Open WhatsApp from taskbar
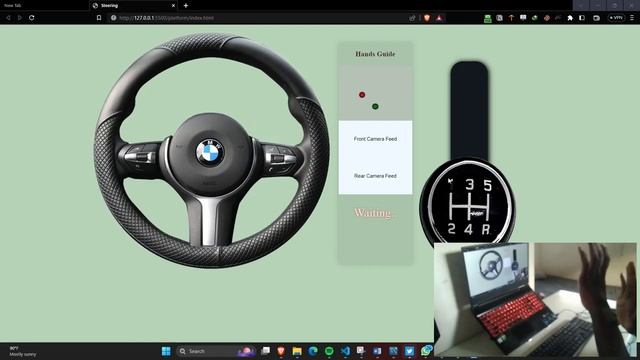The image size is (640, 360). click(426, 351)
